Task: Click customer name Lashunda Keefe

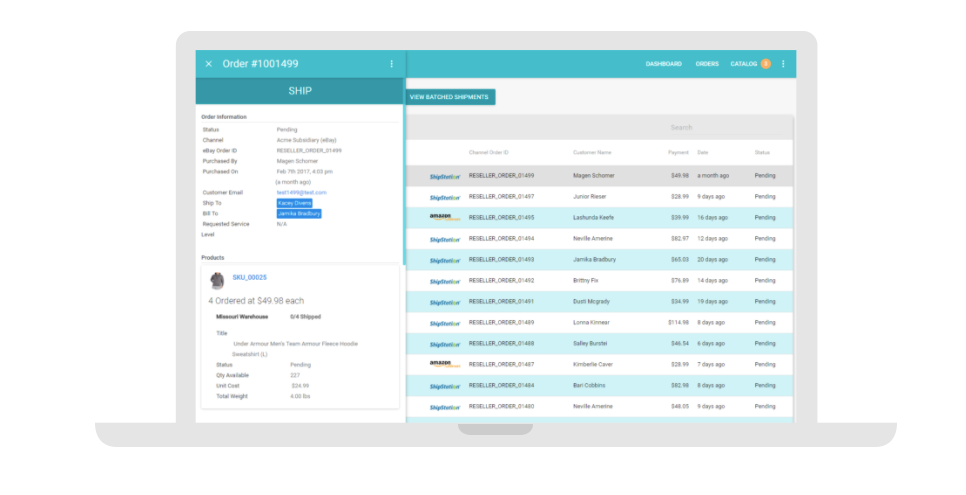Action: pos(593,218)
